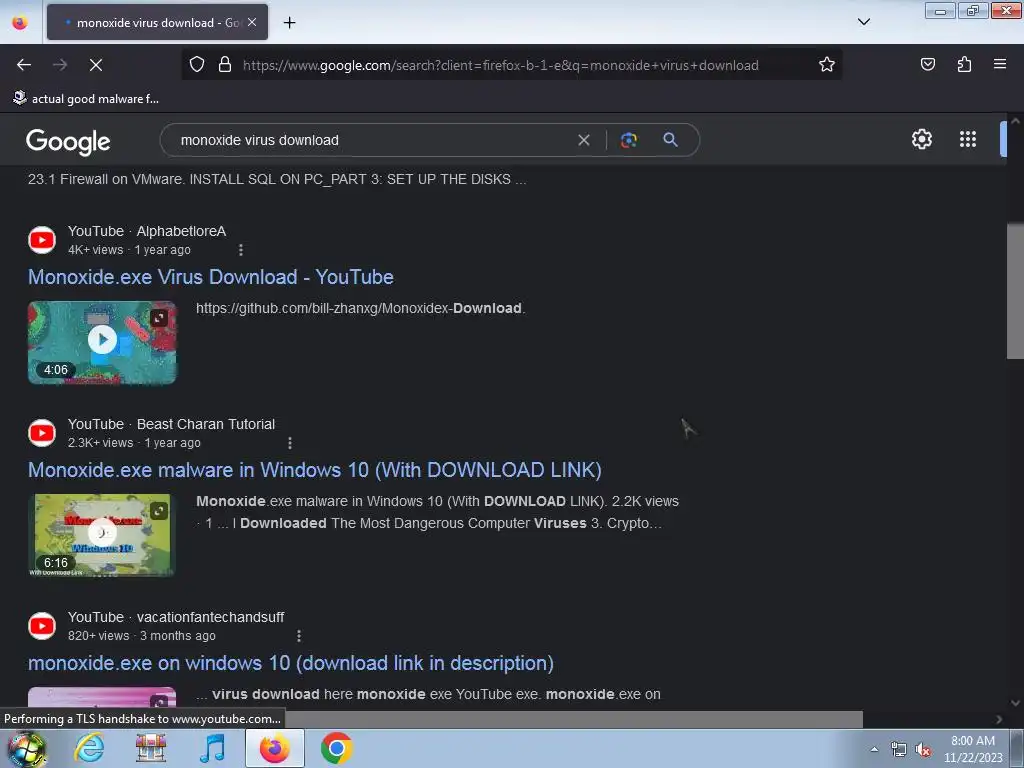The height and width of the screenshot is (768, 1024).
Task: Open the Extensions puzzle icon
Action: 964,64
